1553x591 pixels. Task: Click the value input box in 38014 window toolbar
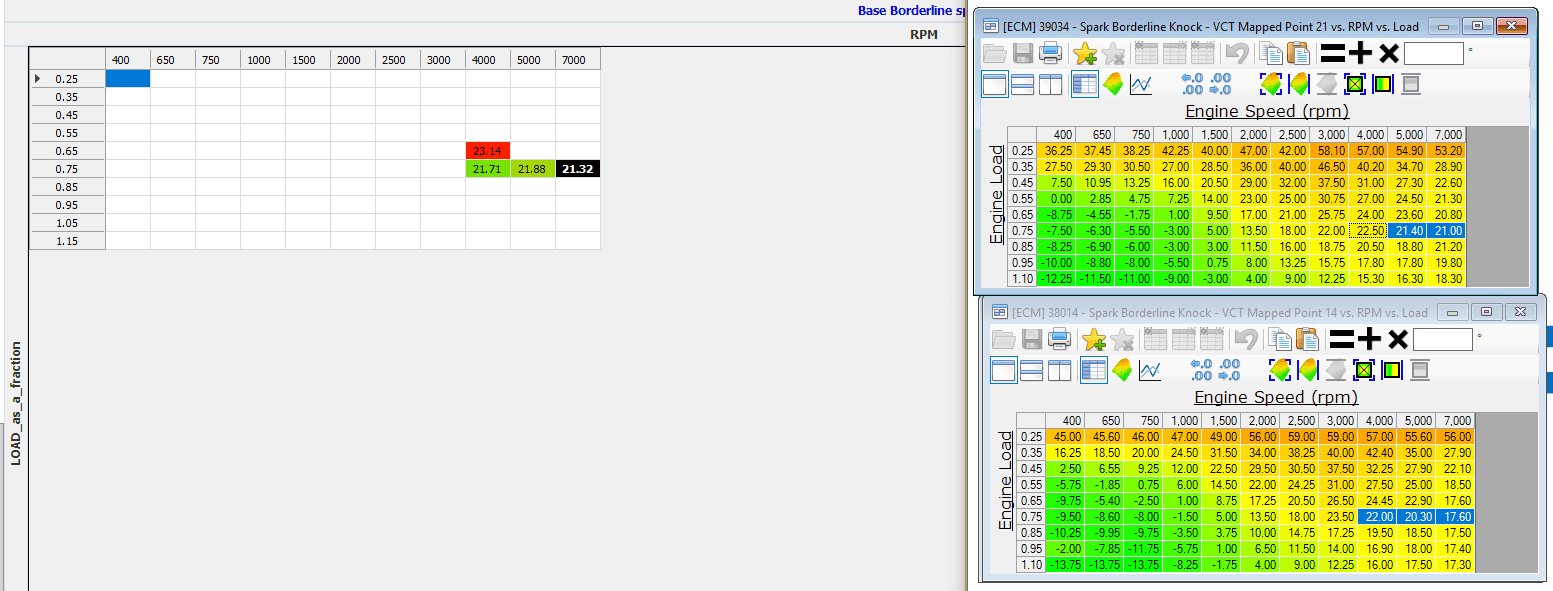click(x=1442, y=340)
